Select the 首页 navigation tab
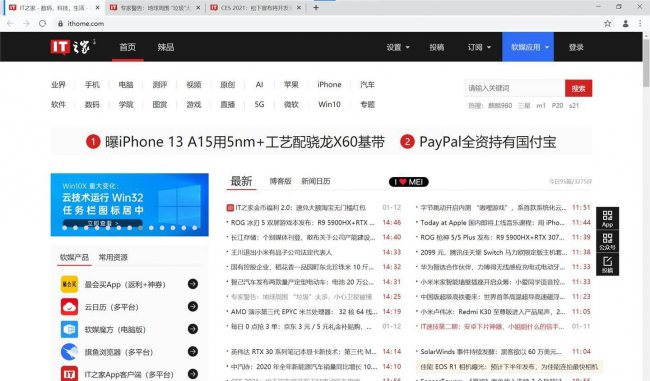 128,47
